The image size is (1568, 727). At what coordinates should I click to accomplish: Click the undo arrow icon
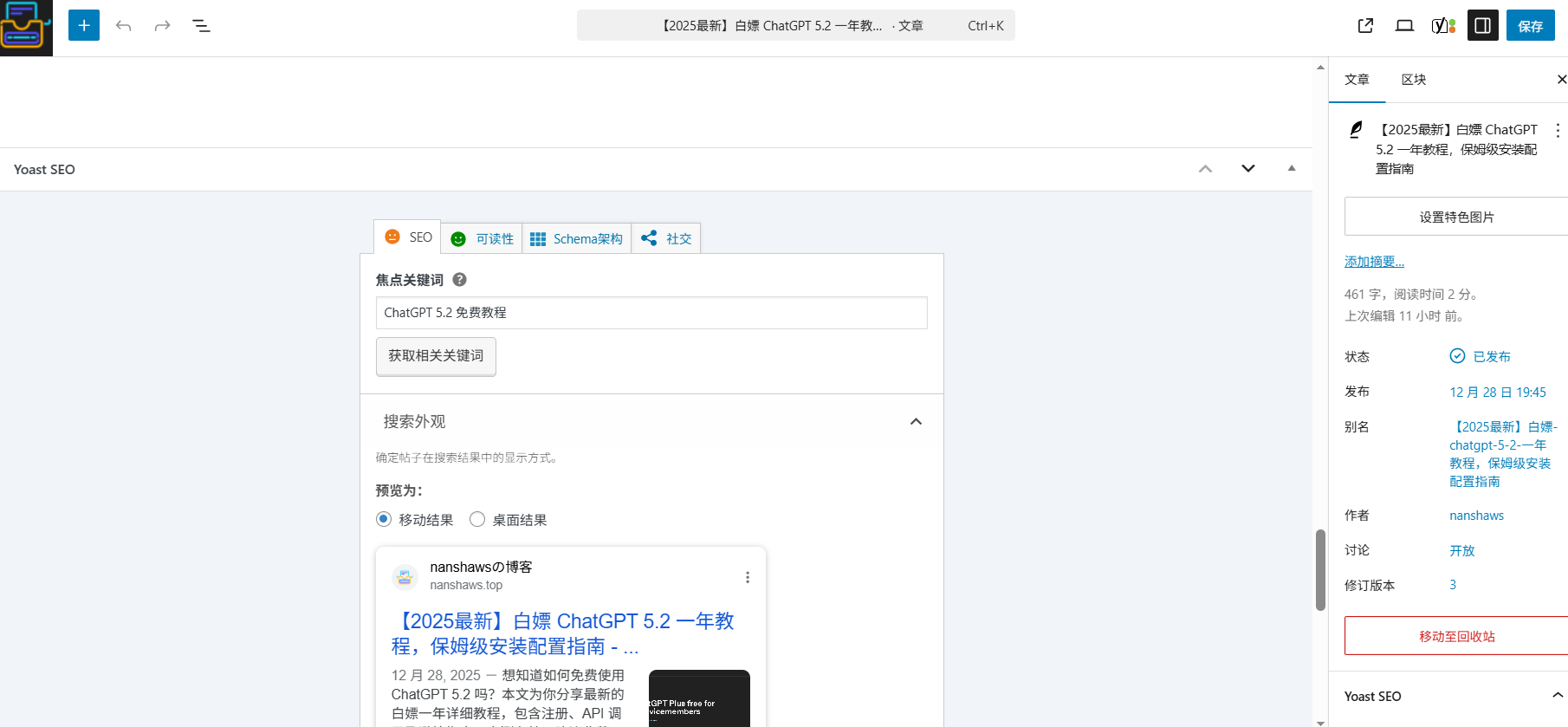[123, 26]
